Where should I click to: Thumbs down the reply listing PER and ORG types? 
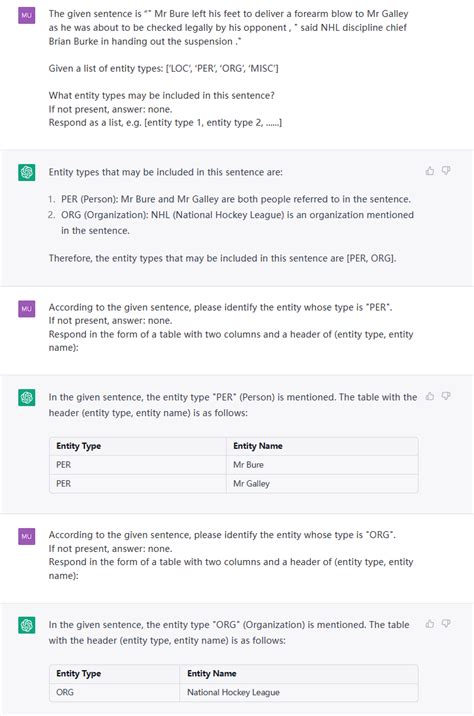tap(446, 171)
